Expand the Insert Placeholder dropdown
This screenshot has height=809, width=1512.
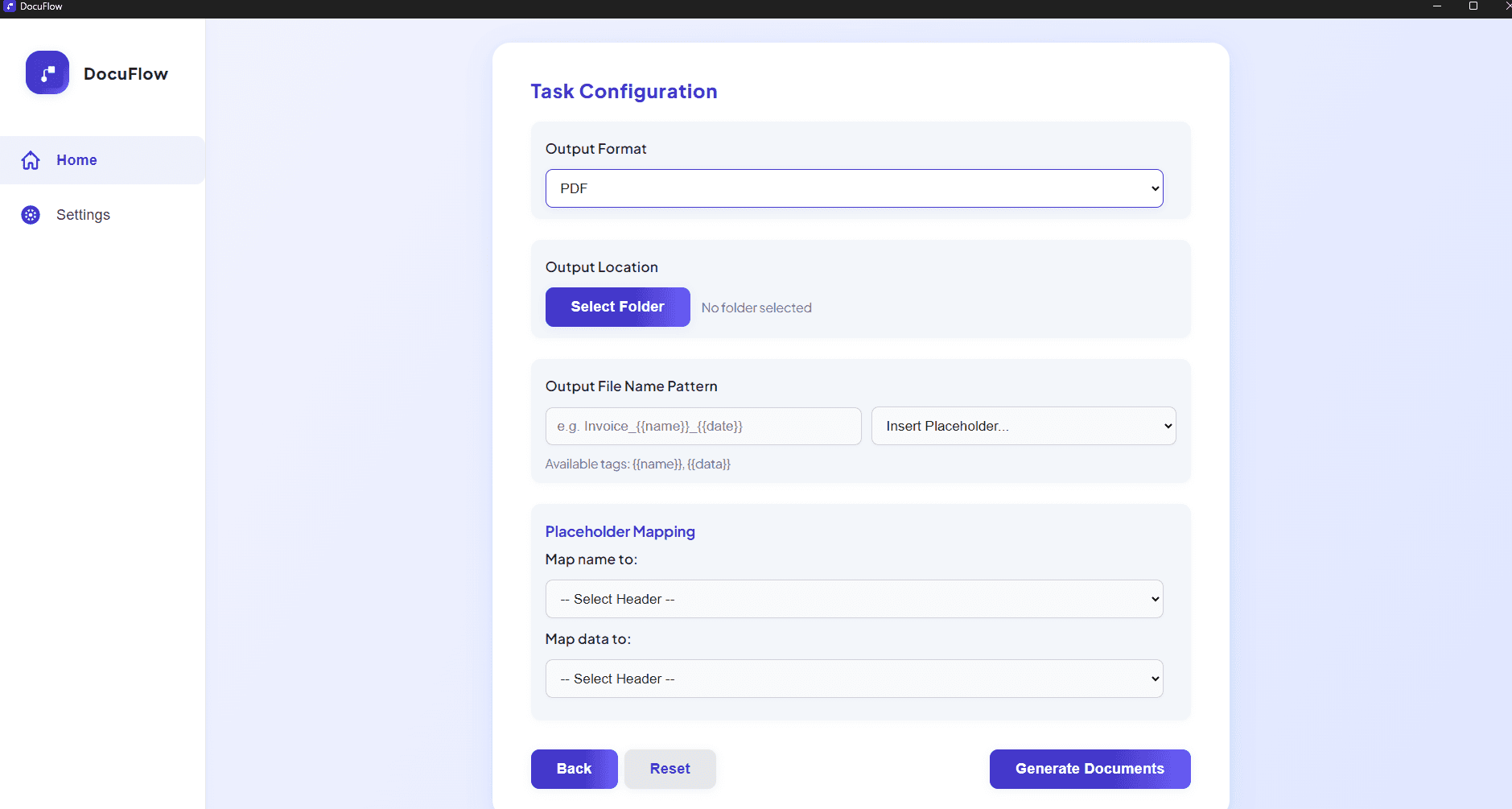pos(1023,426)
